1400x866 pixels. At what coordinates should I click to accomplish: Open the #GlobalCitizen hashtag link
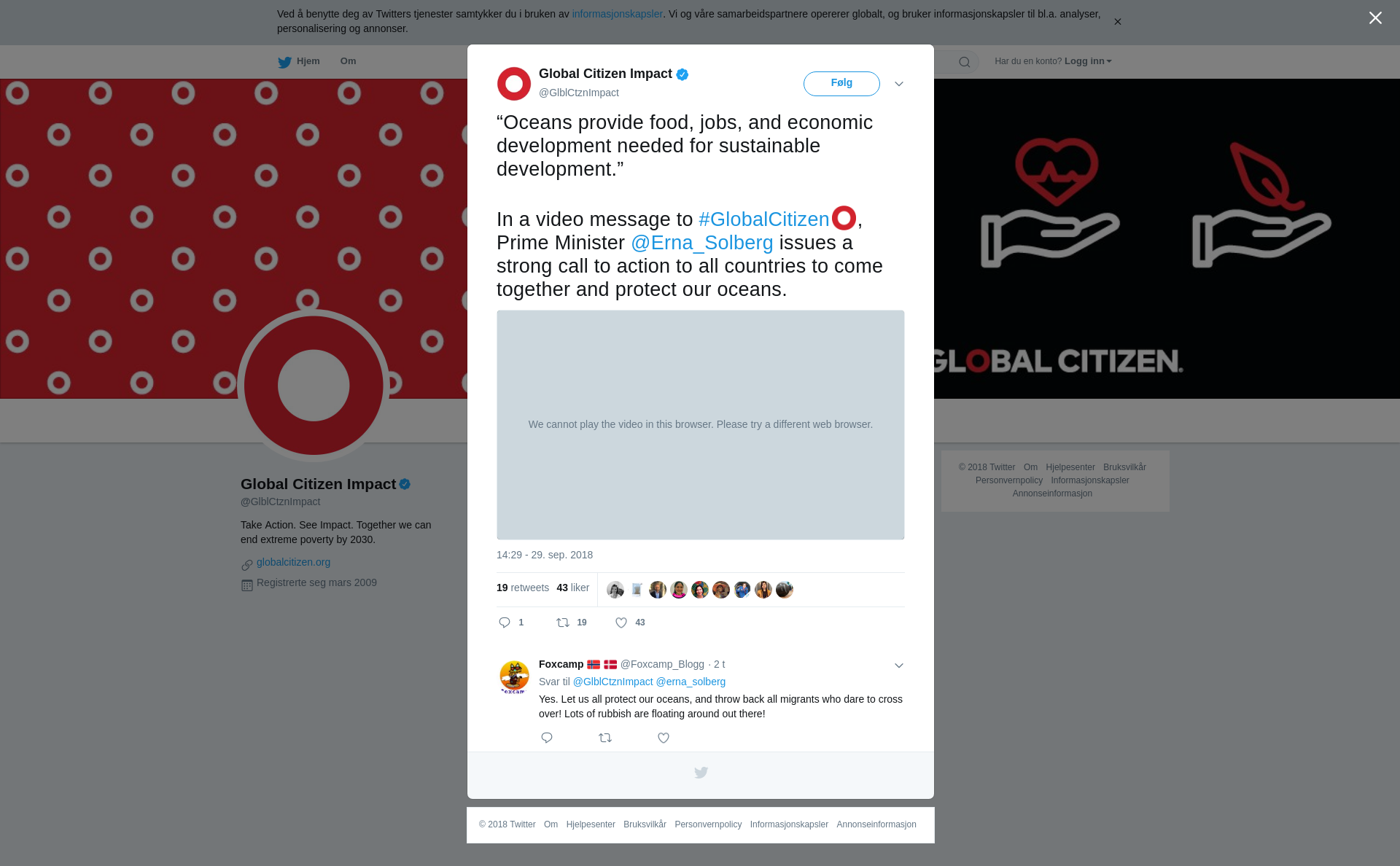[763, 219]
